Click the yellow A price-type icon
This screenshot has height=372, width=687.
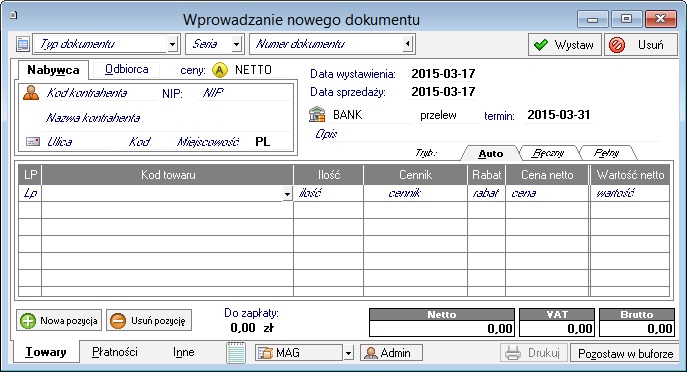220,70
